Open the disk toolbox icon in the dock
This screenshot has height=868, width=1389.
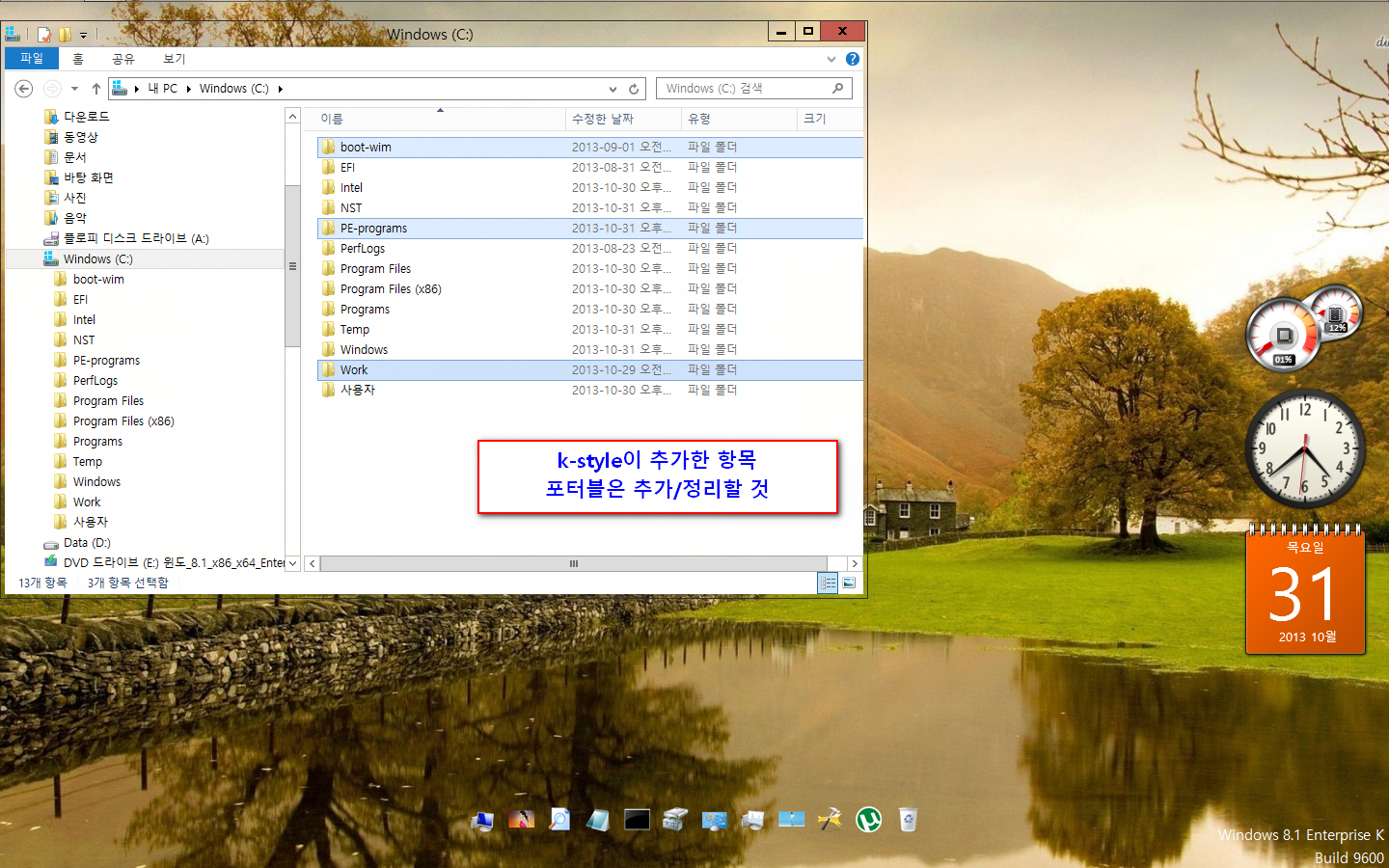(675, 821)
